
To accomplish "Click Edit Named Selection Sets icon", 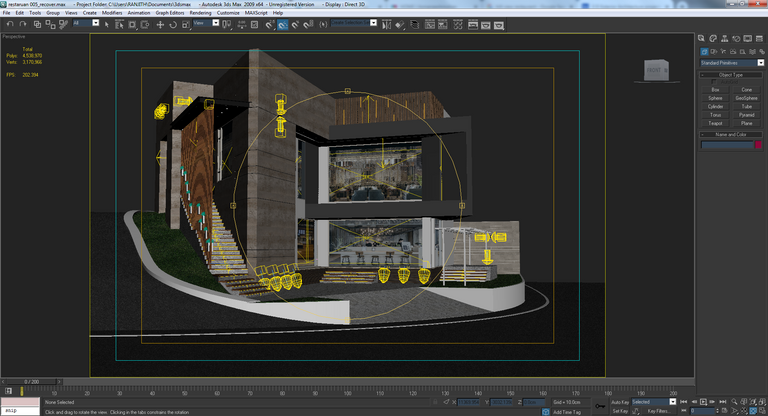I will tap(323, 24).
